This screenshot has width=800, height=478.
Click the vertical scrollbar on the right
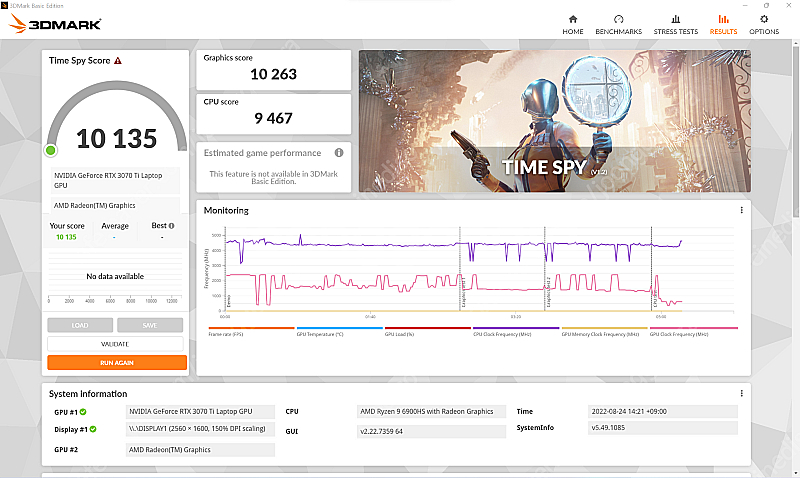(796, 133)
